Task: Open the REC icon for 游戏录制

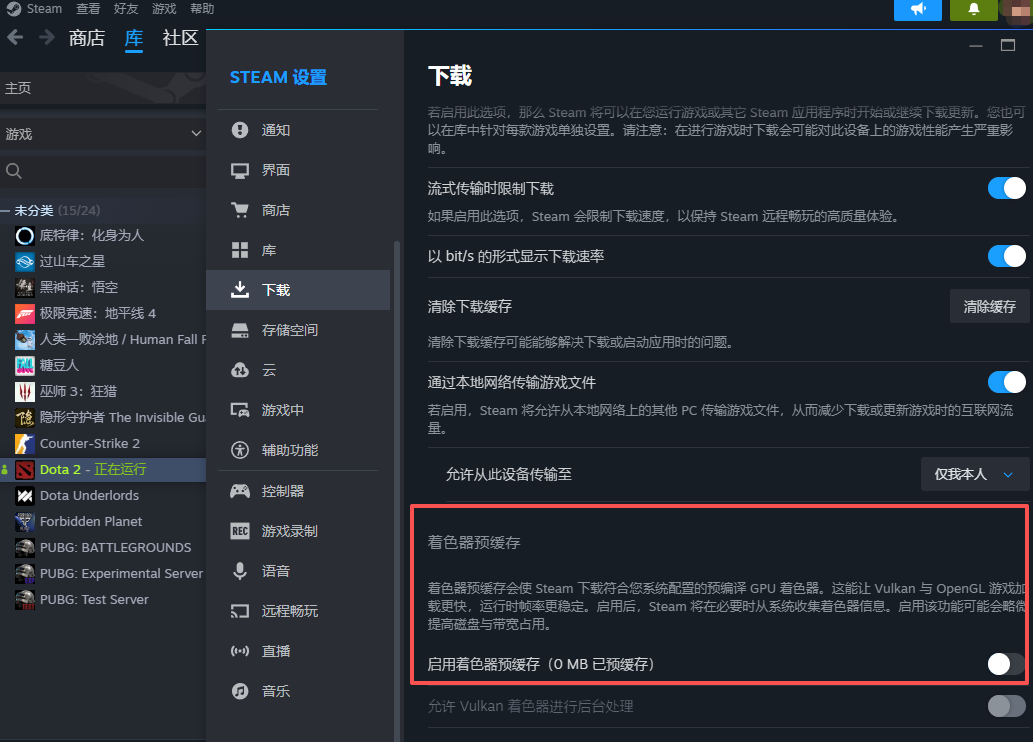Action: tap(240, 531)
